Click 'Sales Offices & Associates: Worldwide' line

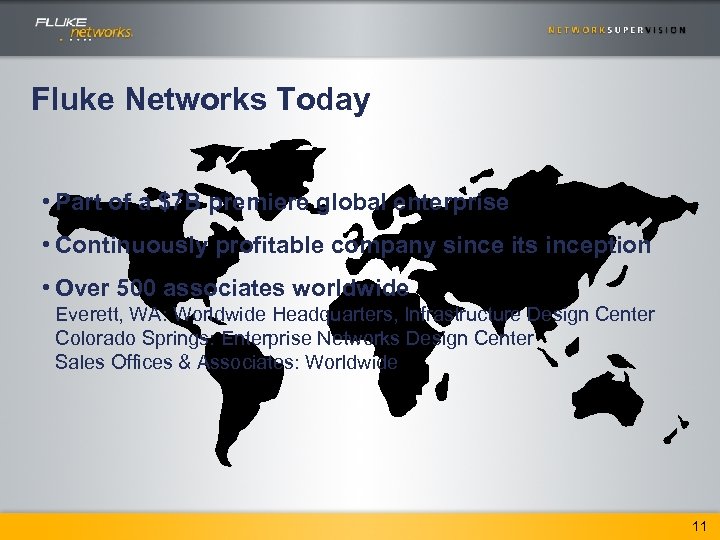tap(226, 362)
